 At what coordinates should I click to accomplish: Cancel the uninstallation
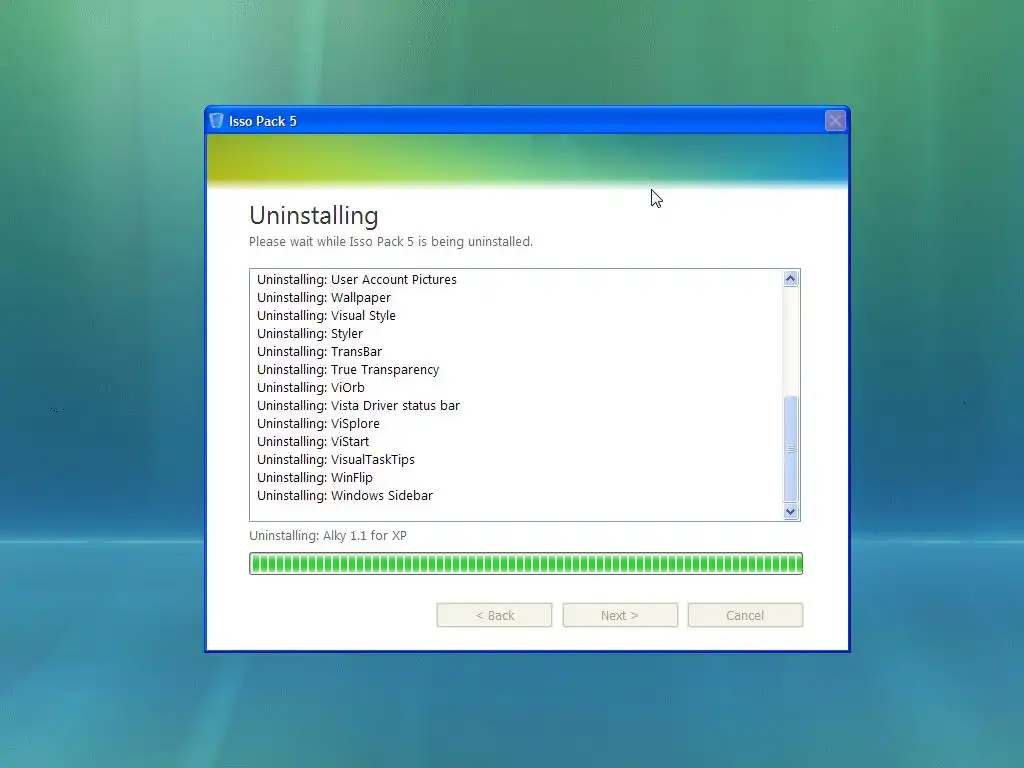(x=745, y=615)
